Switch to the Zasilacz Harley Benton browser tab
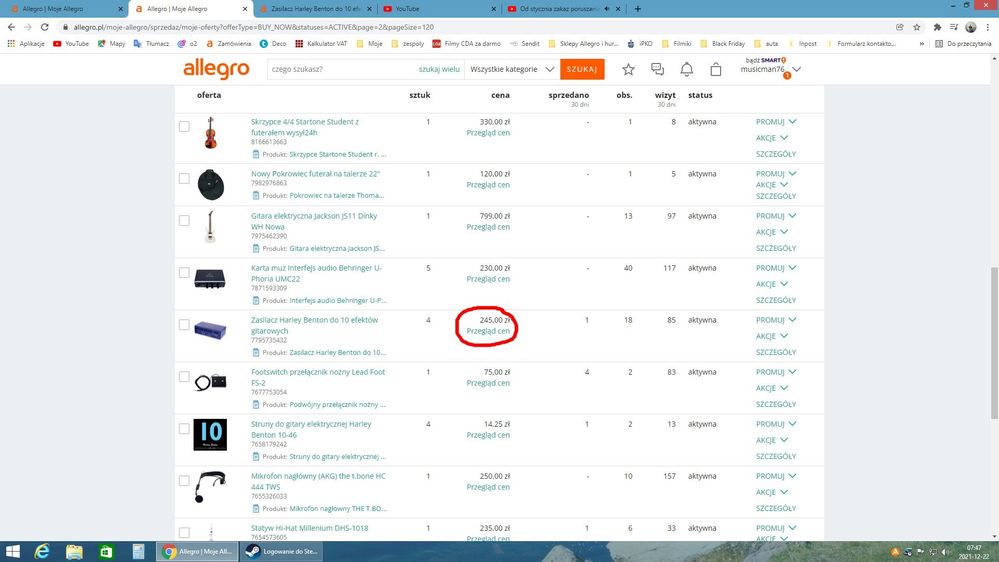This screenshot has width=999, height=562. (315, 9)
